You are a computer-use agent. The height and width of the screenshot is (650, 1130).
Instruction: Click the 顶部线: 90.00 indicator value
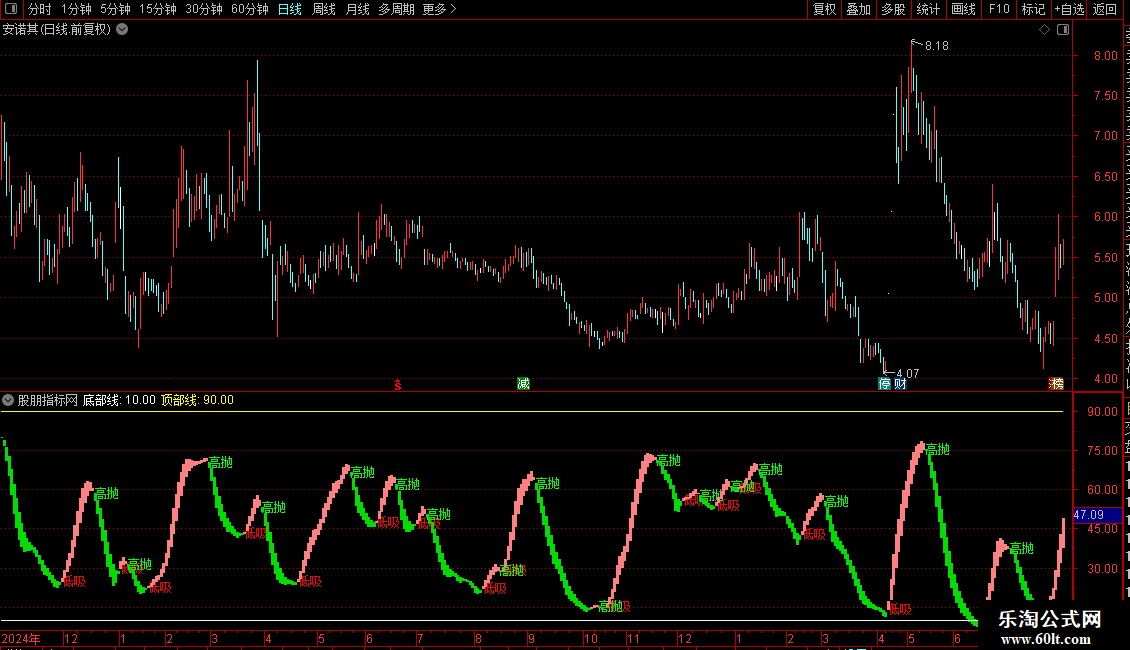pyautogui.click(x=197, y=400)
